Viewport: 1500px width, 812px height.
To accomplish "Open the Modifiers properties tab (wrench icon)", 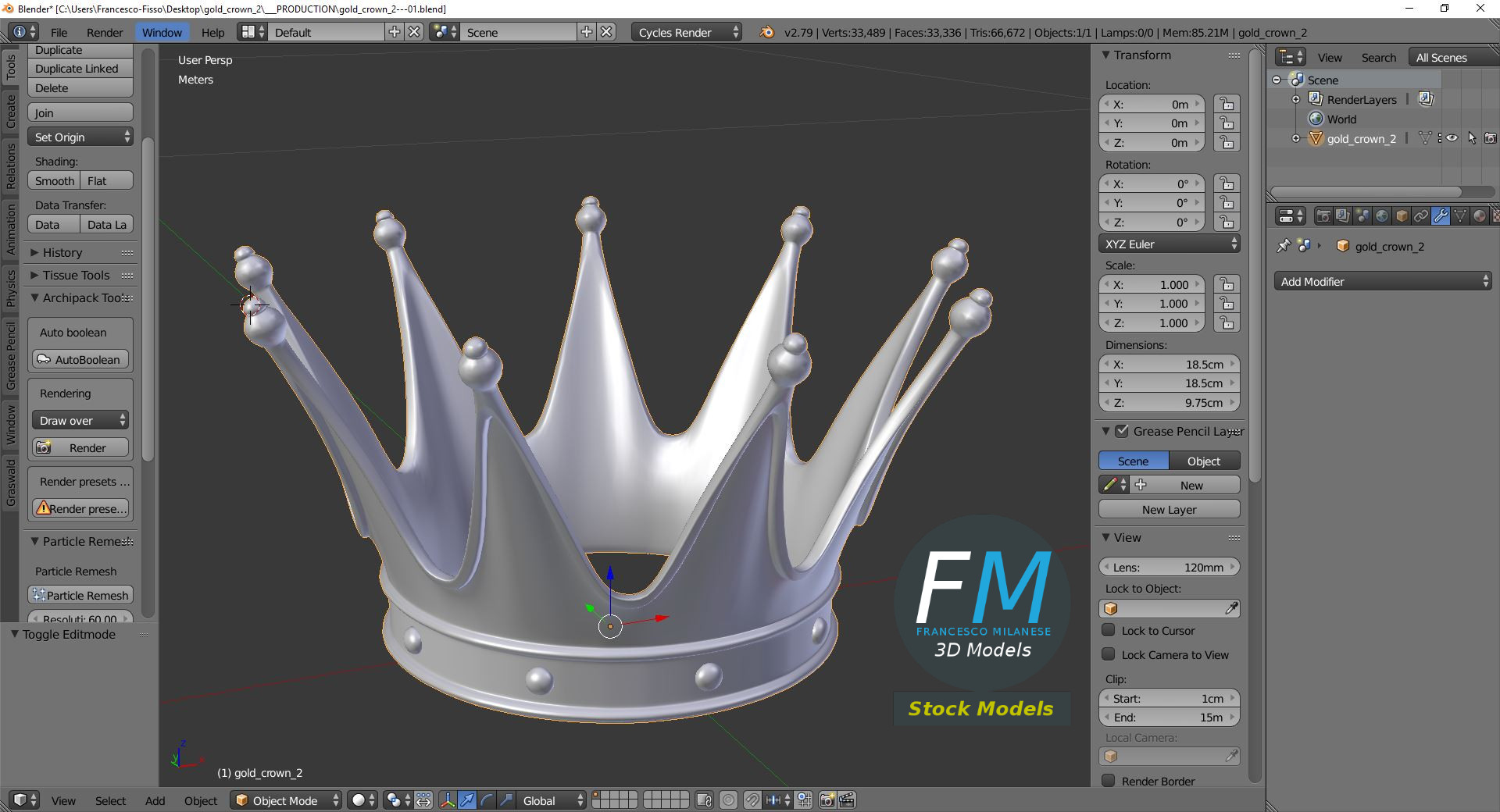I will (1441, 216).
